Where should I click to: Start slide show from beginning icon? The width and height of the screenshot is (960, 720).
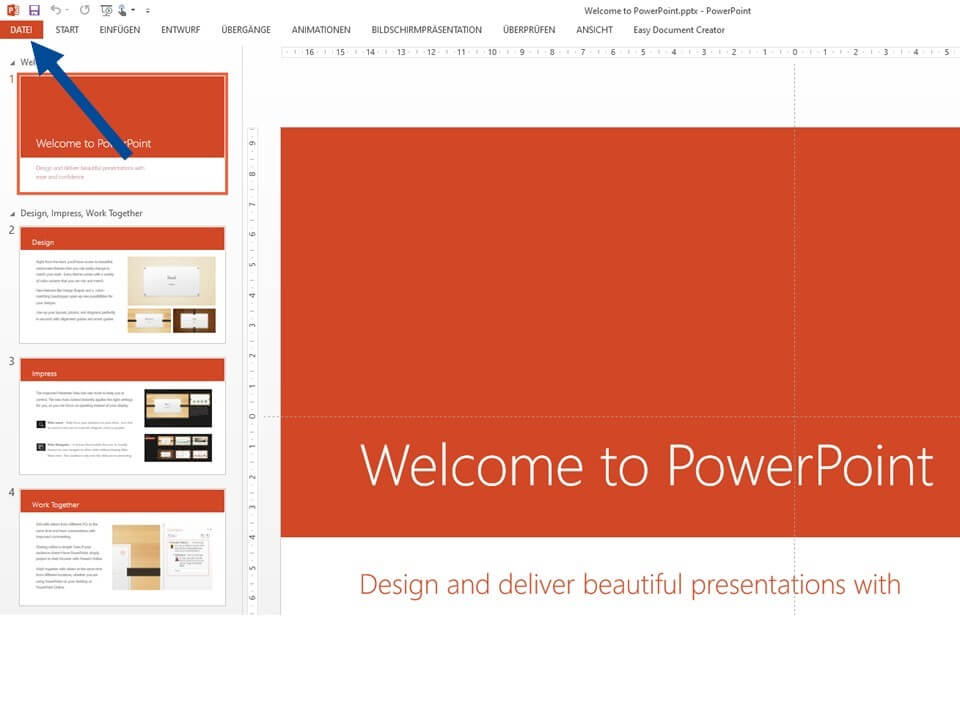point(106,10)
